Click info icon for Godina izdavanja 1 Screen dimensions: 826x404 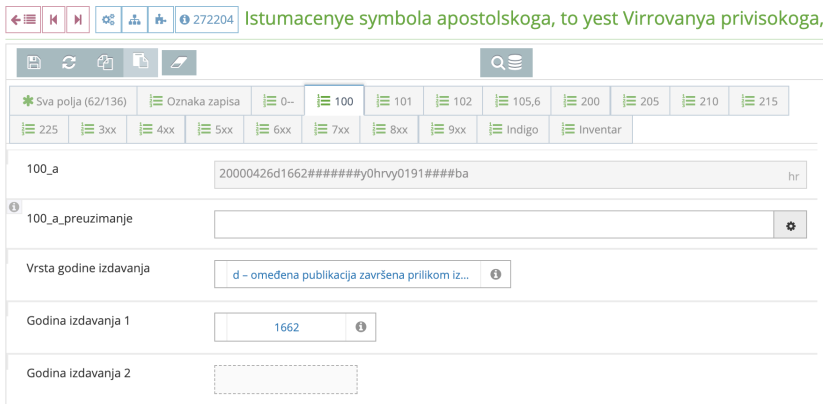click(361, 327)
